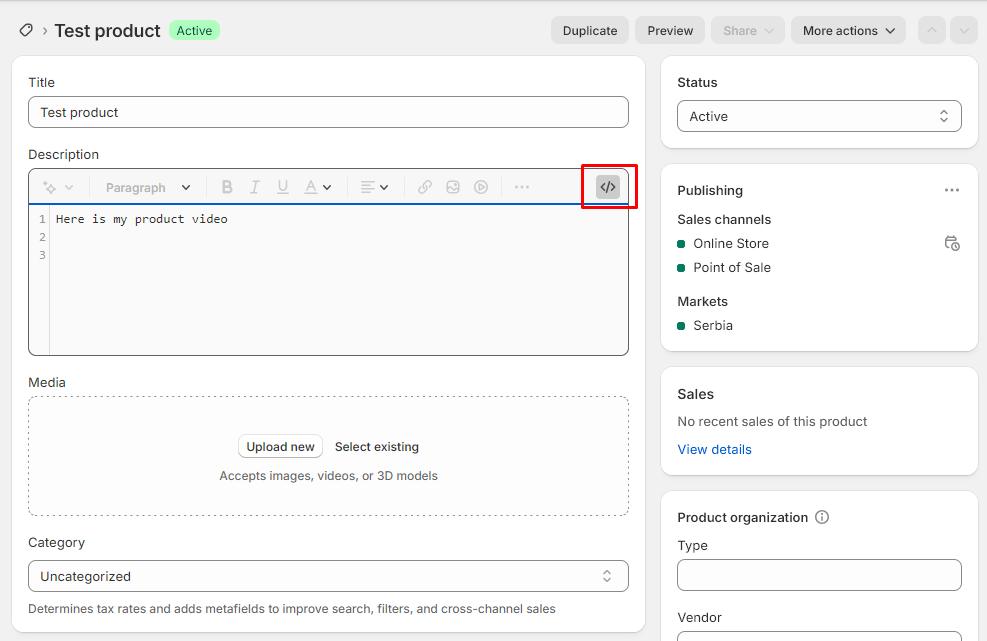
Task: Click the Title input field
Action: [x=328, y=112]
